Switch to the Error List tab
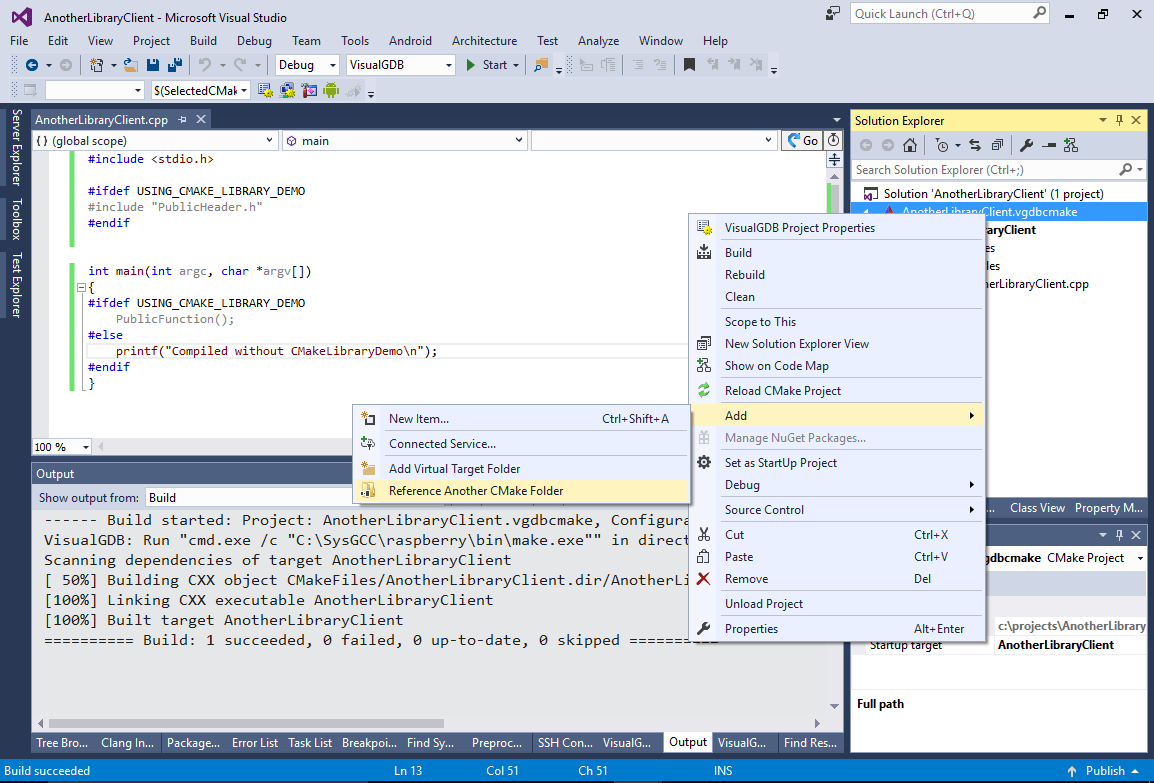 (x=255, y=743)
